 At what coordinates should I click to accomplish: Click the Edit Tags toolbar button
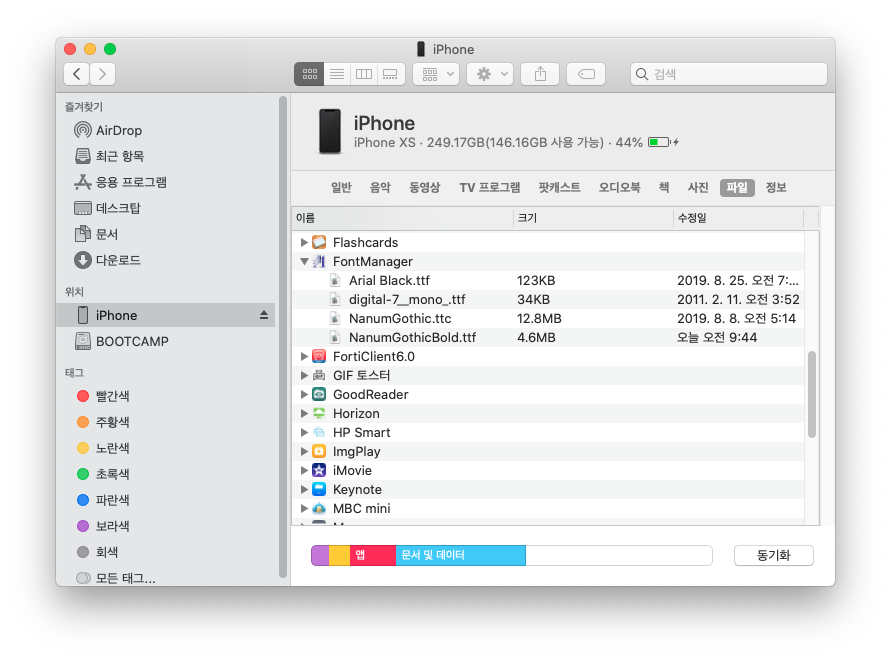click(x=586, y=74)
